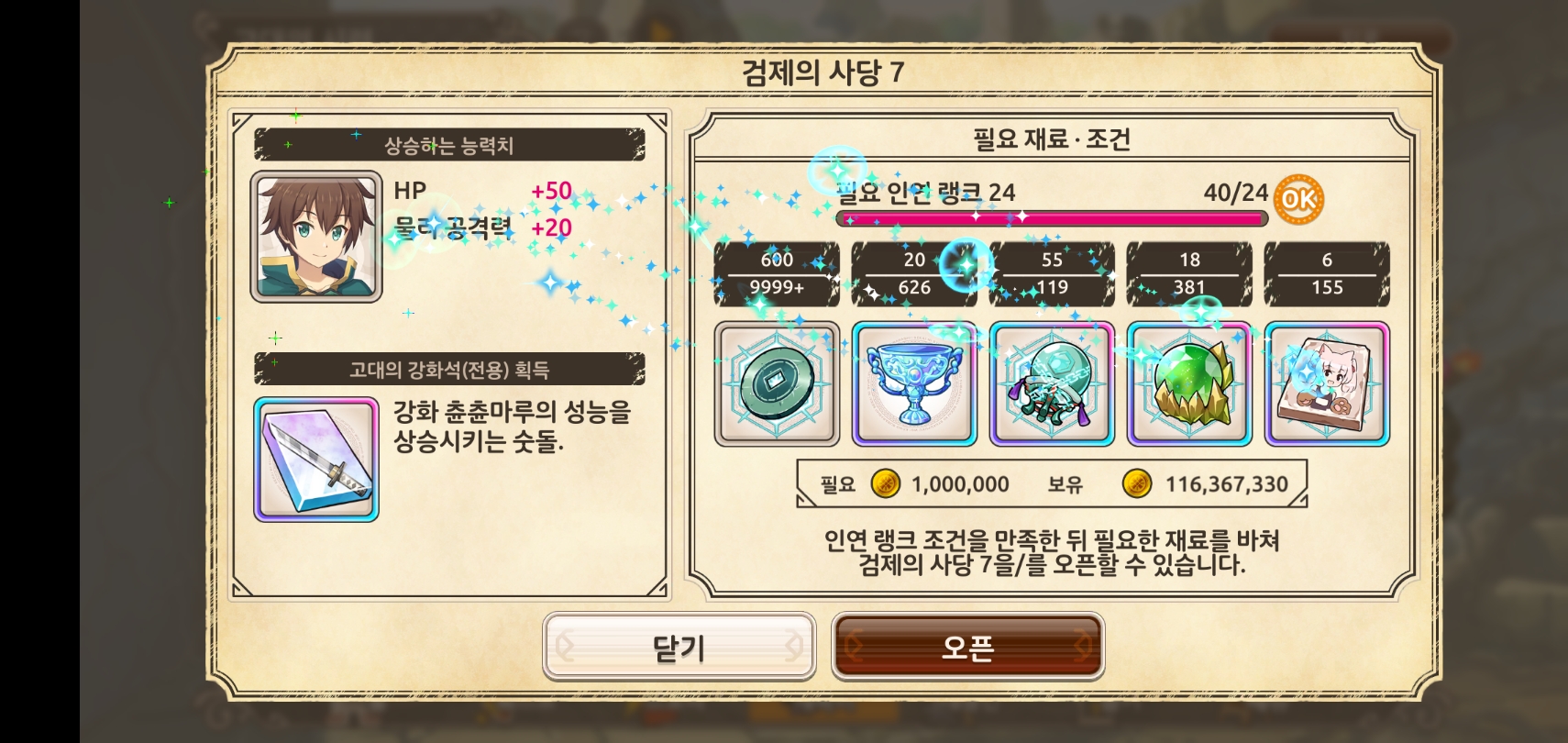Tap the pink bond rank progress bar
Image resolution: width=1568 pixels, height=743 pixels.
[1052, 218]
